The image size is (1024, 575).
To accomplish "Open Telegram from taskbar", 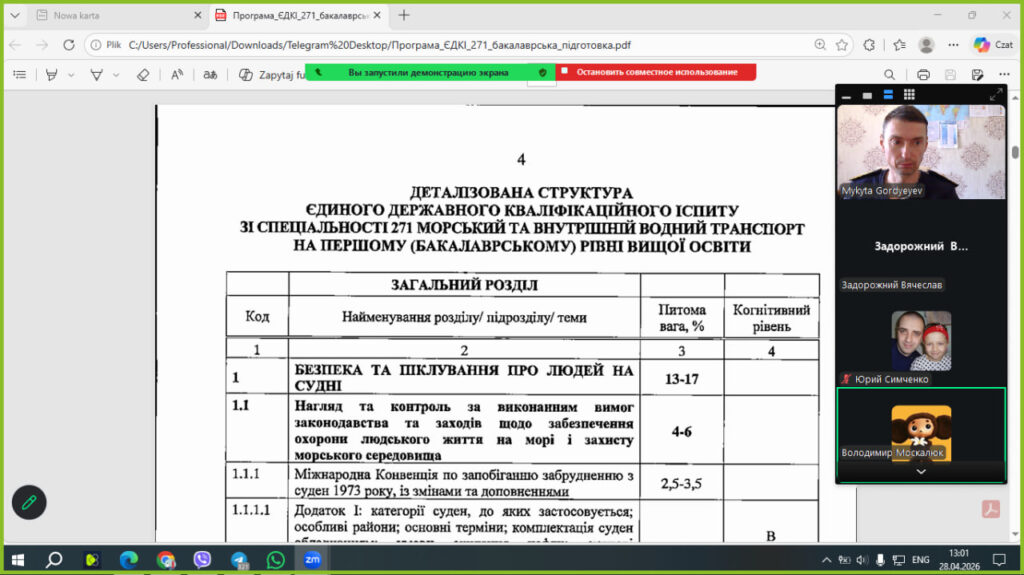I will click(239, 560).
